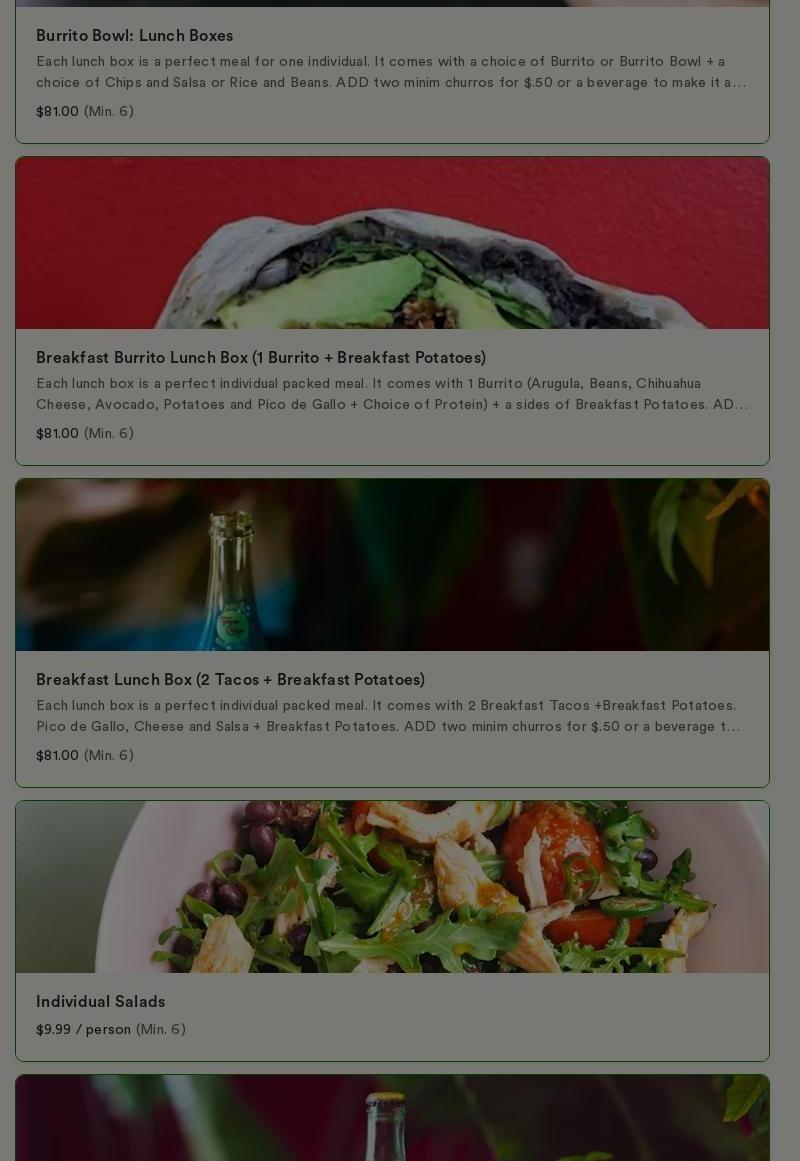Click the Burrito Bowl $81.00 price
Image resolution: width=800 pixels, height=1161 pixels.
[57, 111]
